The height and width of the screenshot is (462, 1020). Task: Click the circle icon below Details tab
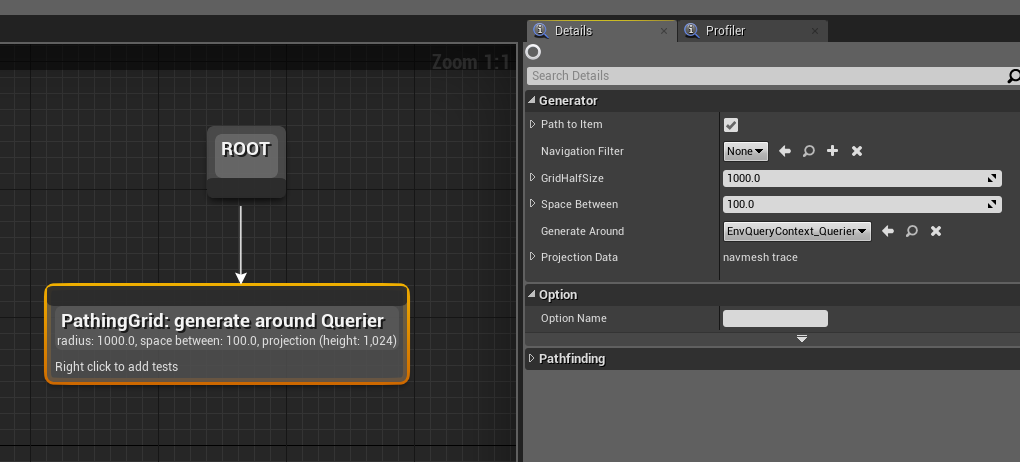tap(533, 52)
